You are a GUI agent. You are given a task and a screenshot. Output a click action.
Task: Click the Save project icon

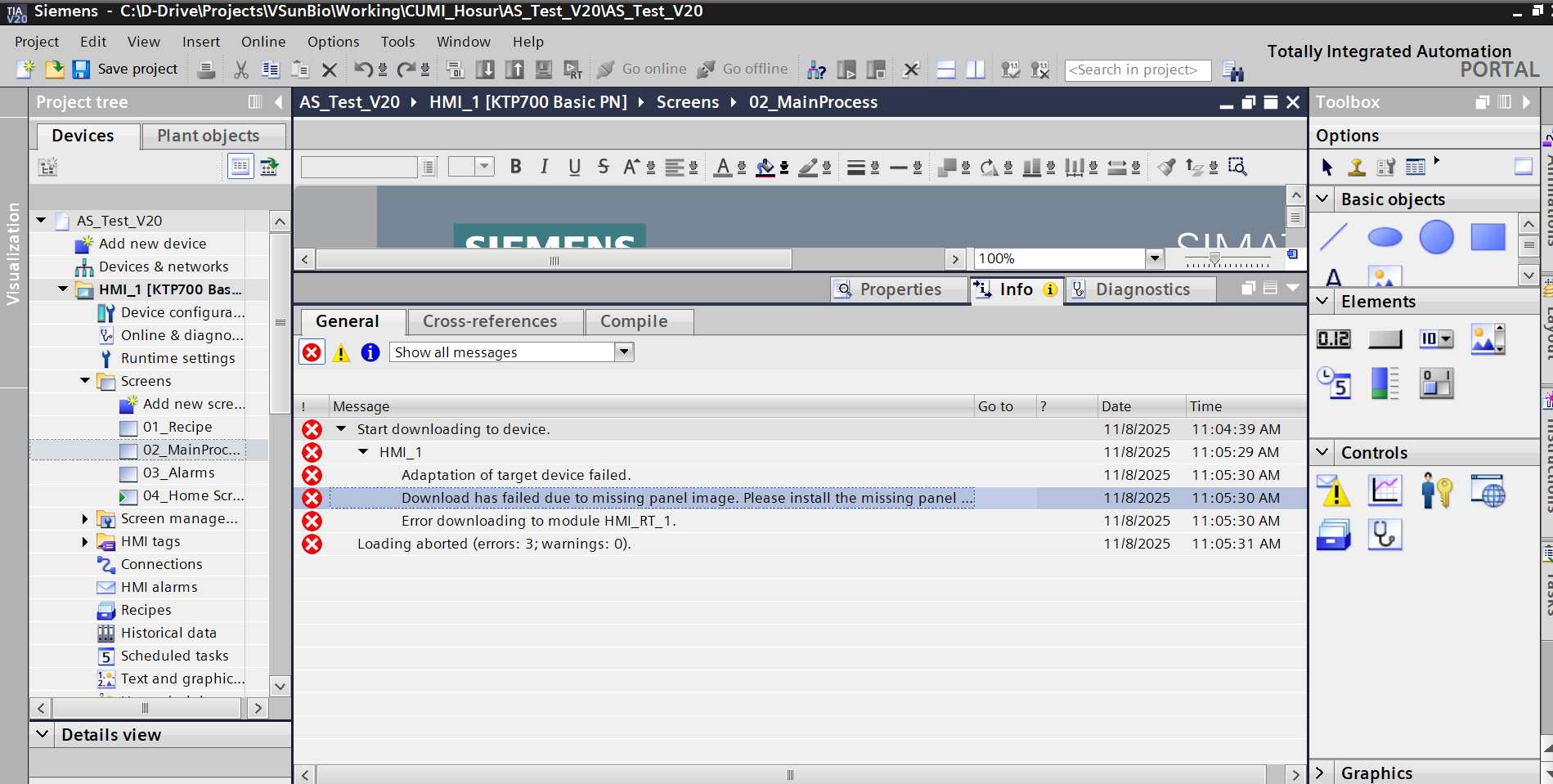81,69
